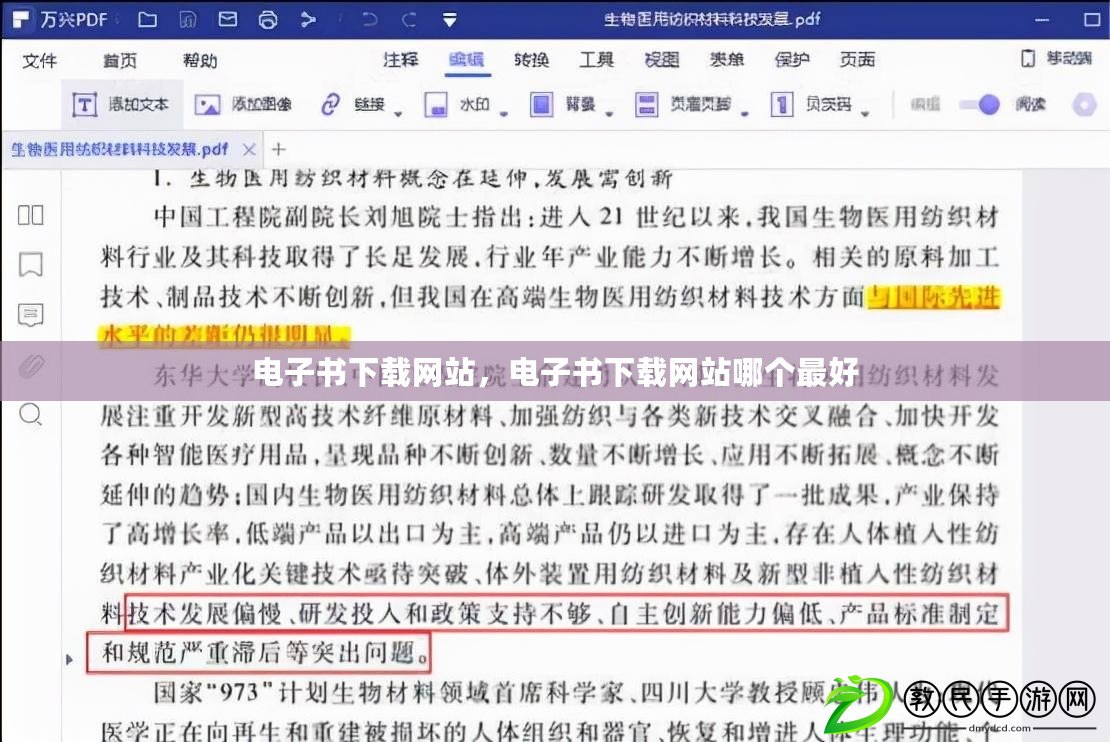Click the 万兴PDF logo icon
The height and width of the screenshot is (742, 1110).
pyautogui.click(x=20, y=19)
